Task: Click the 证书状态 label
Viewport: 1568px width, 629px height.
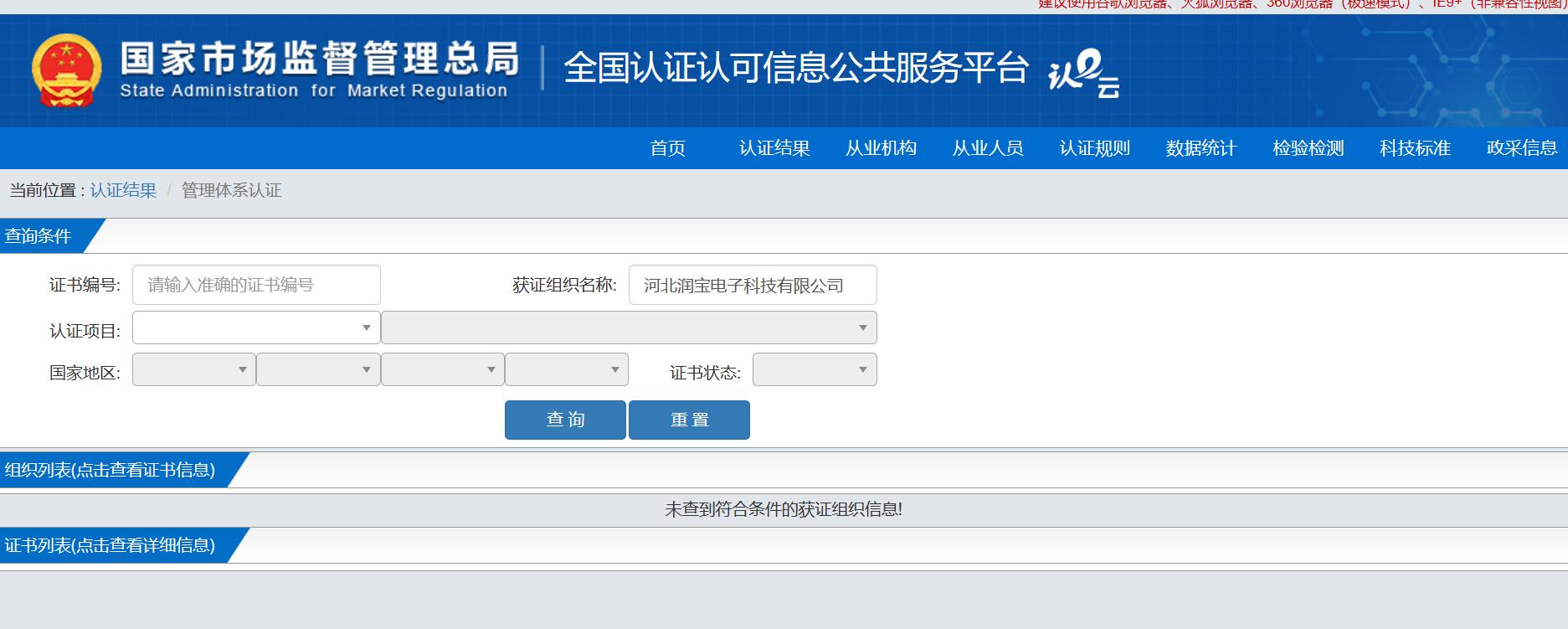Action: 705,373
